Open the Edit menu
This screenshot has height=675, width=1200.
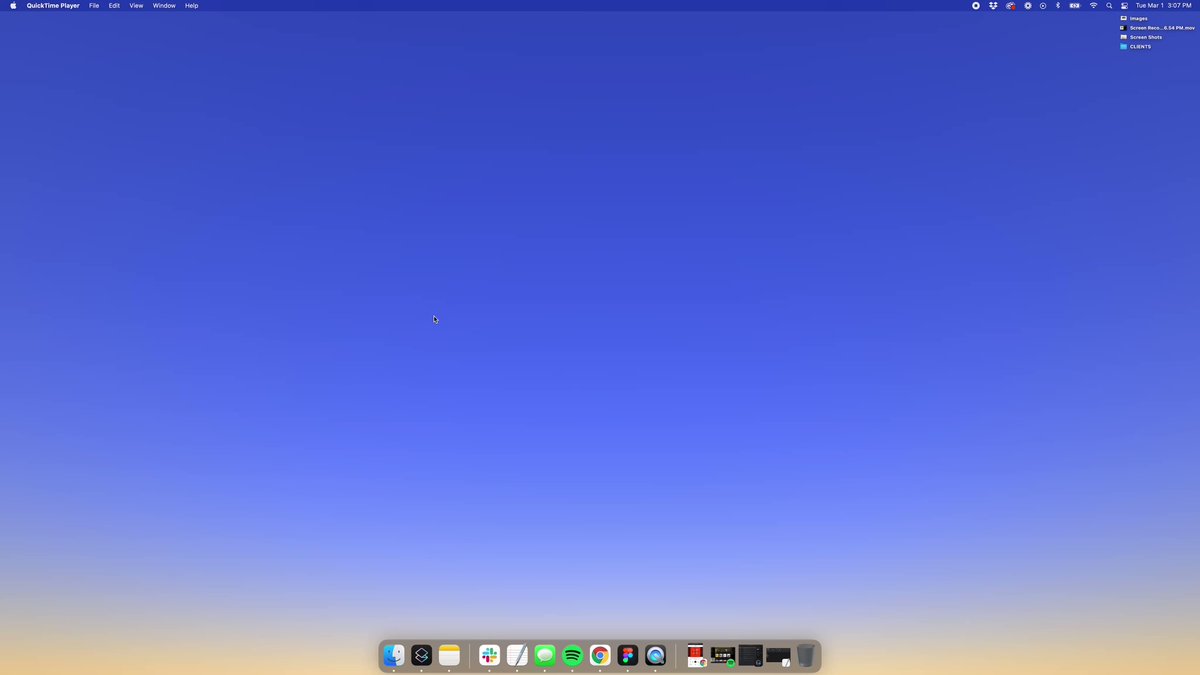click(114, 6)
